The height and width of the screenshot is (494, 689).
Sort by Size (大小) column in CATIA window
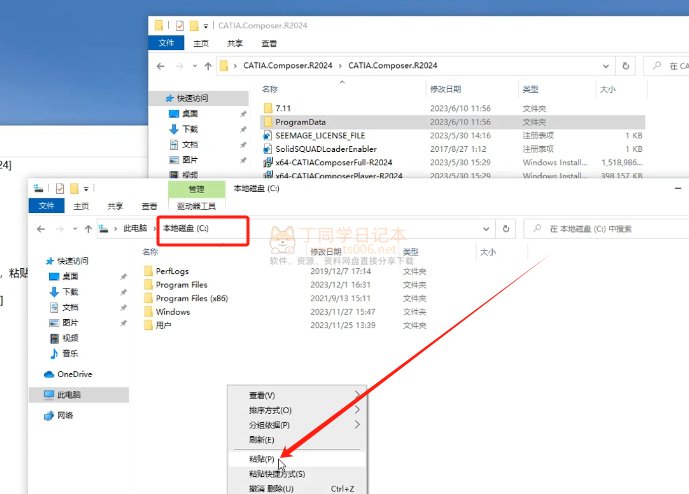607,89
